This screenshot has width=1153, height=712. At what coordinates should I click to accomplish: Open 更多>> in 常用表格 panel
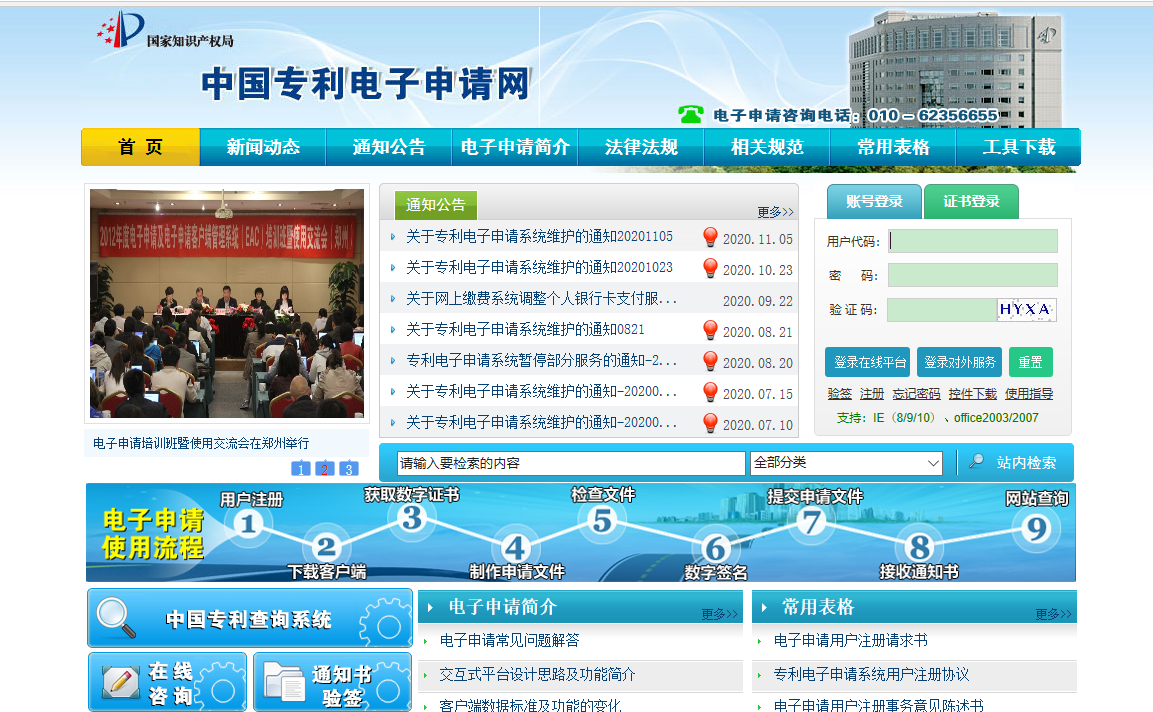click(x=1053, y=614)
